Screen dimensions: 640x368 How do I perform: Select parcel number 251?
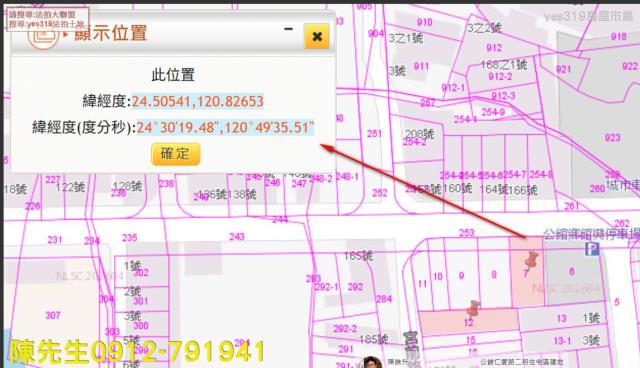click(x=374, y=133)
